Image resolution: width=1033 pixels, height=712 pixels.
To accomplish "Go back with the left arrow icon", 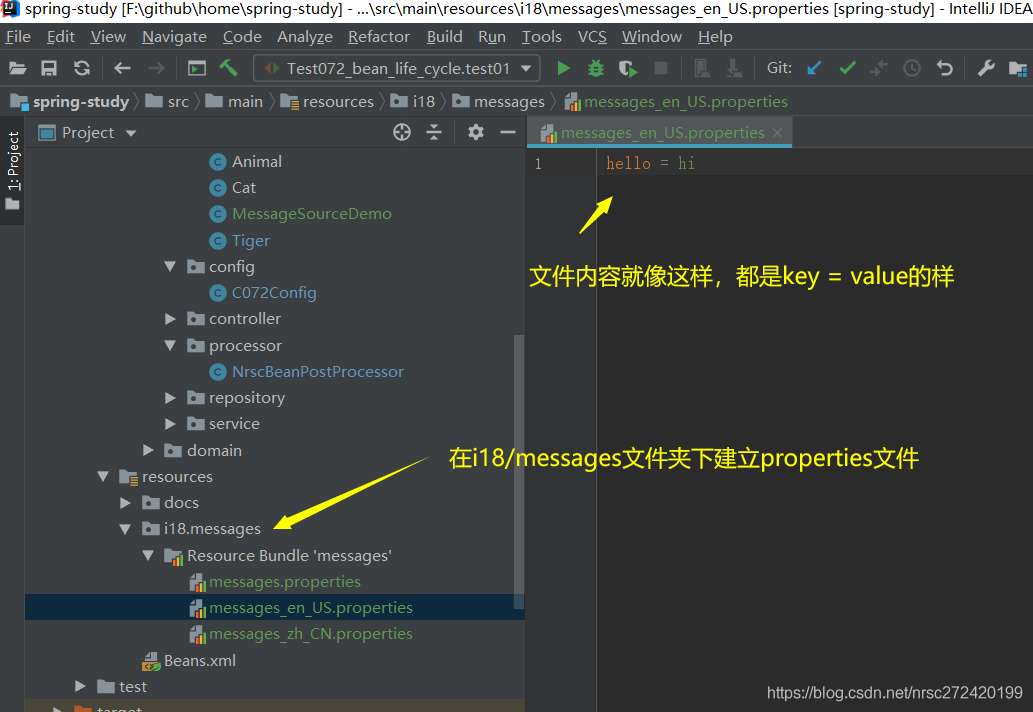I will pyautogui.click(x=123, y=68).
